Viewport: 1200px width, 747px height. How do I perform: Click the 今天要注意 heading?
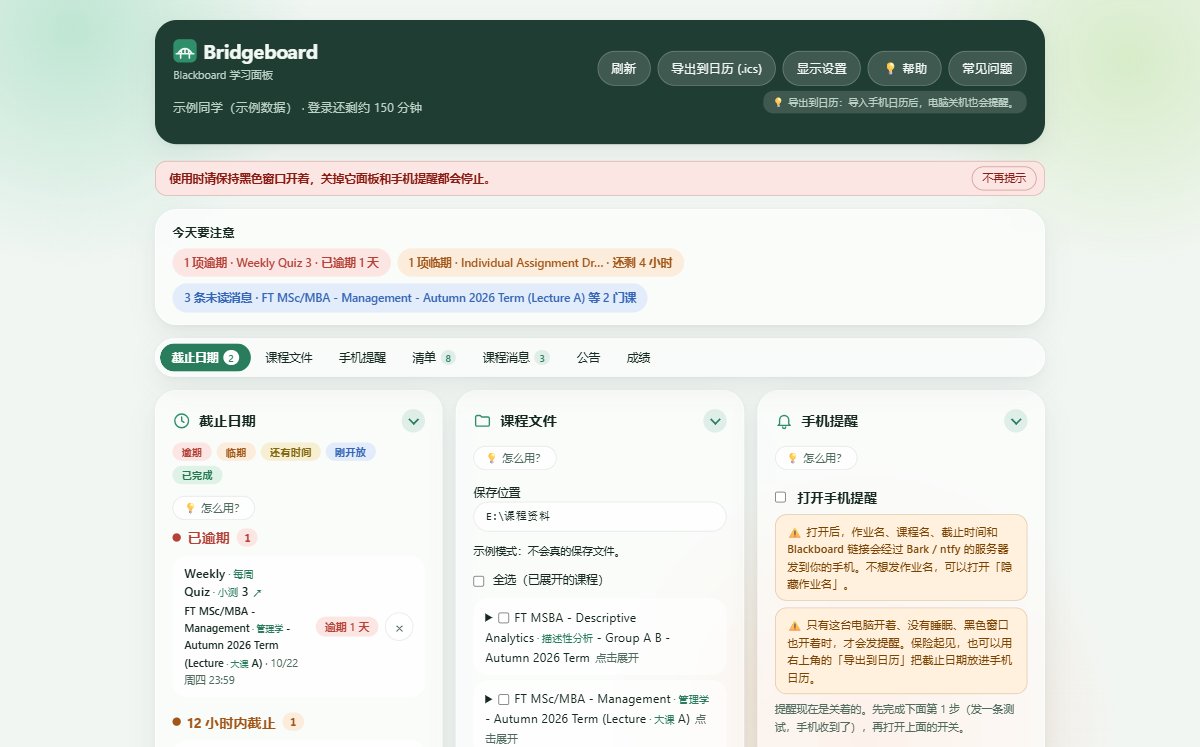click(204, 232)
